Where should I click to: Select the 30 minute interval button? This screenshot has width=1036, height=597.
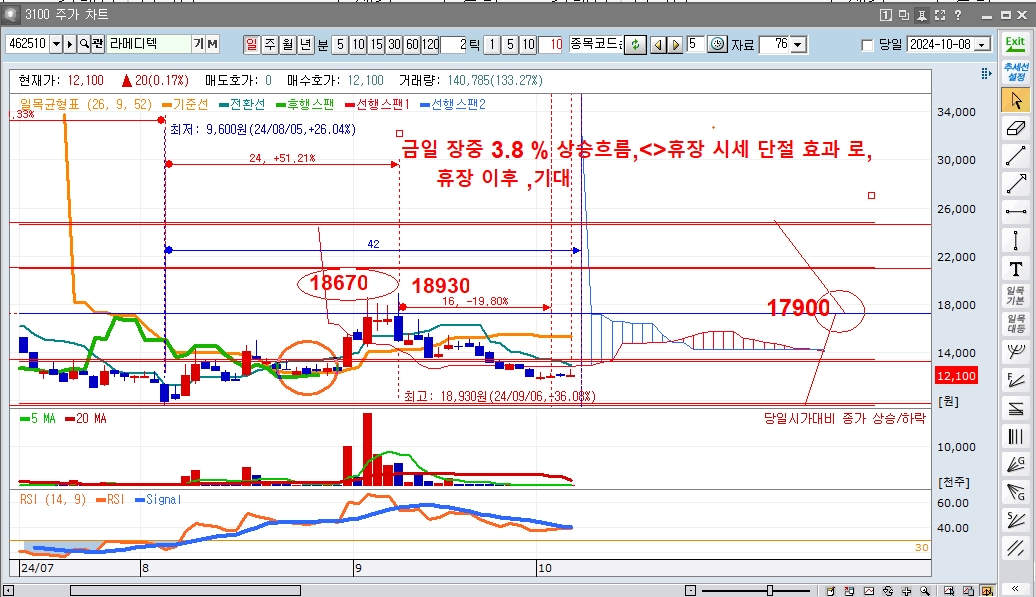394,44
